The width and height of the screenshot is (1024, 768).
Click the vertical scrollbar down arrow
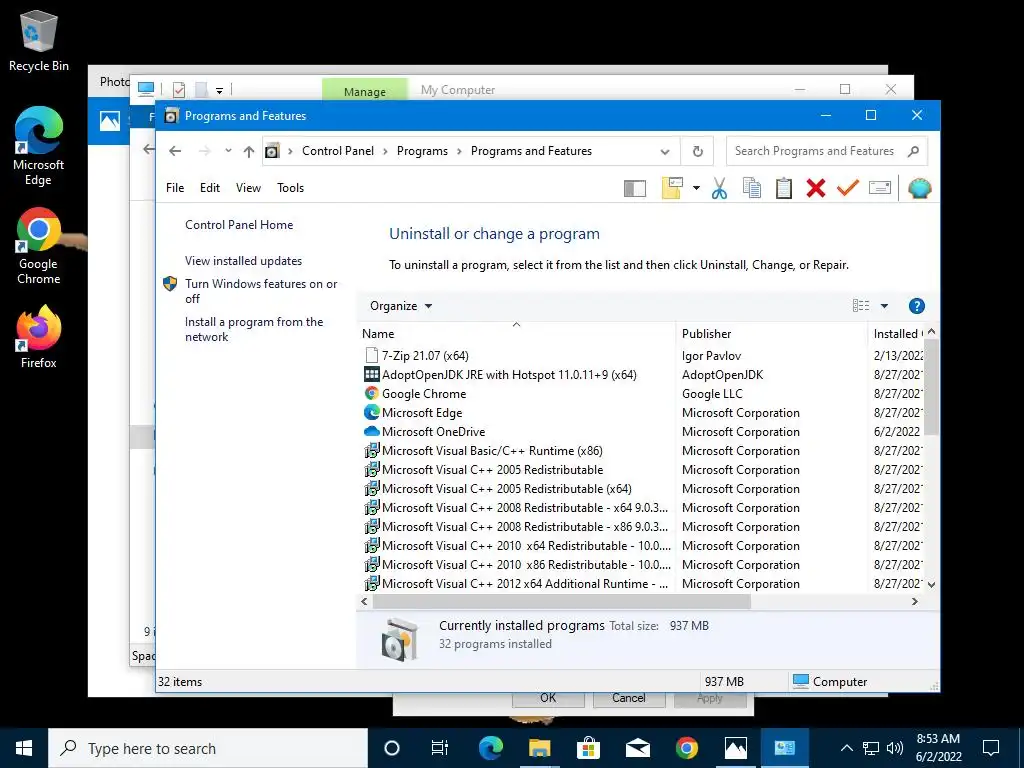click(931, 585)
